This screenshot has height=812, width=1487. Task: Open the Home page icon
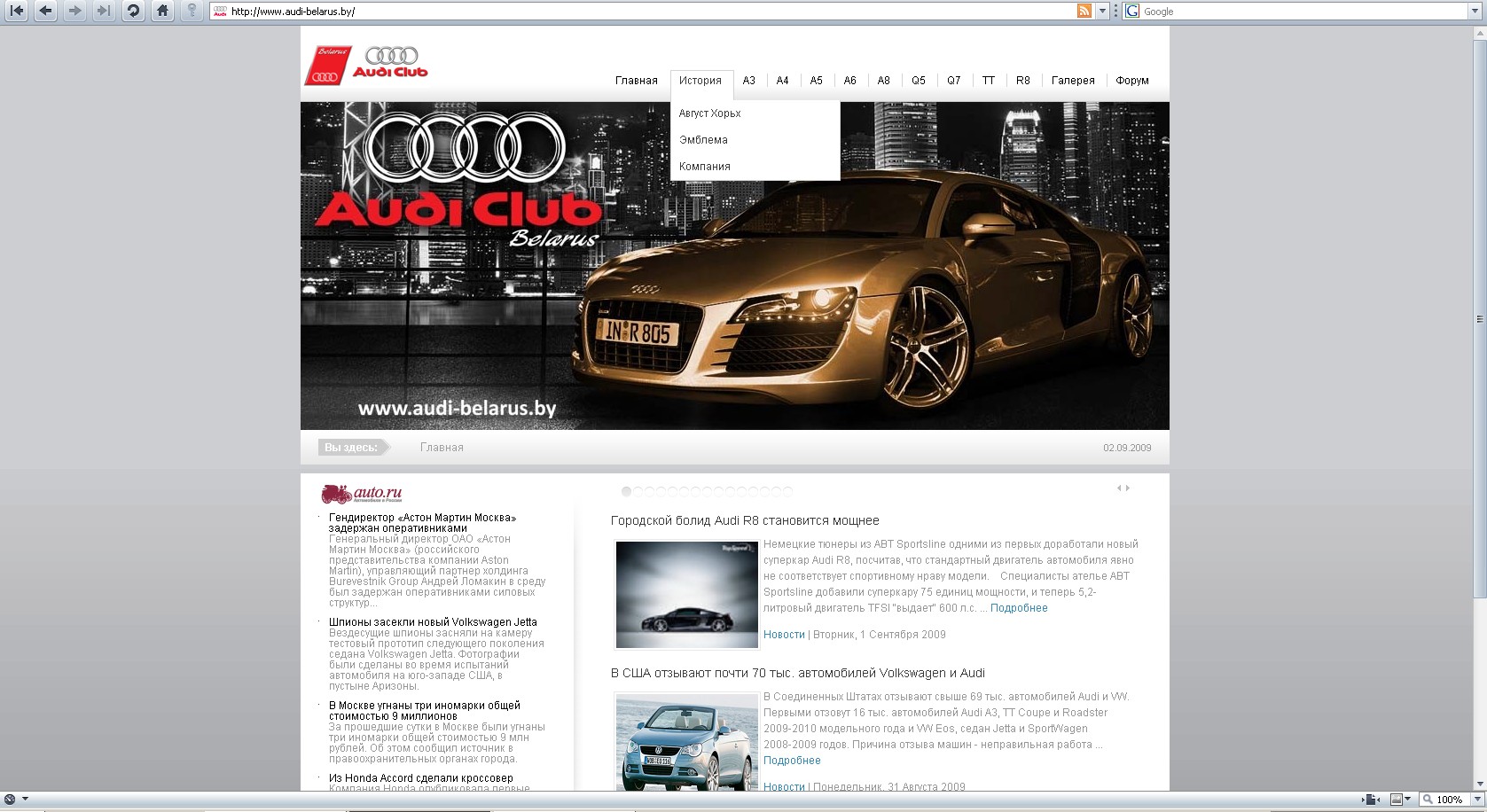tap(161, 11)
